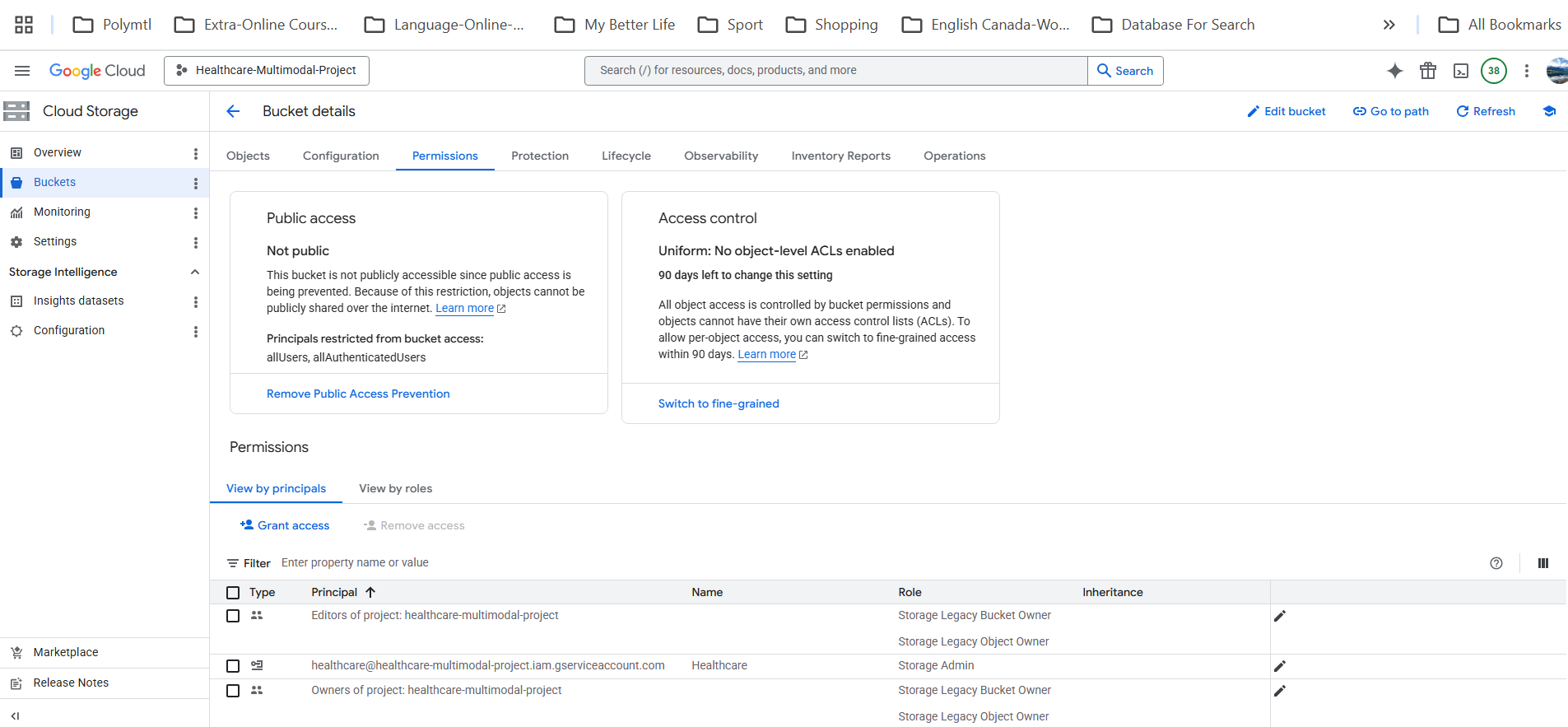This screenshot has height=727, width=1568.
Task: Go back using the Bucket details arrow
Action: pos(233,111)
